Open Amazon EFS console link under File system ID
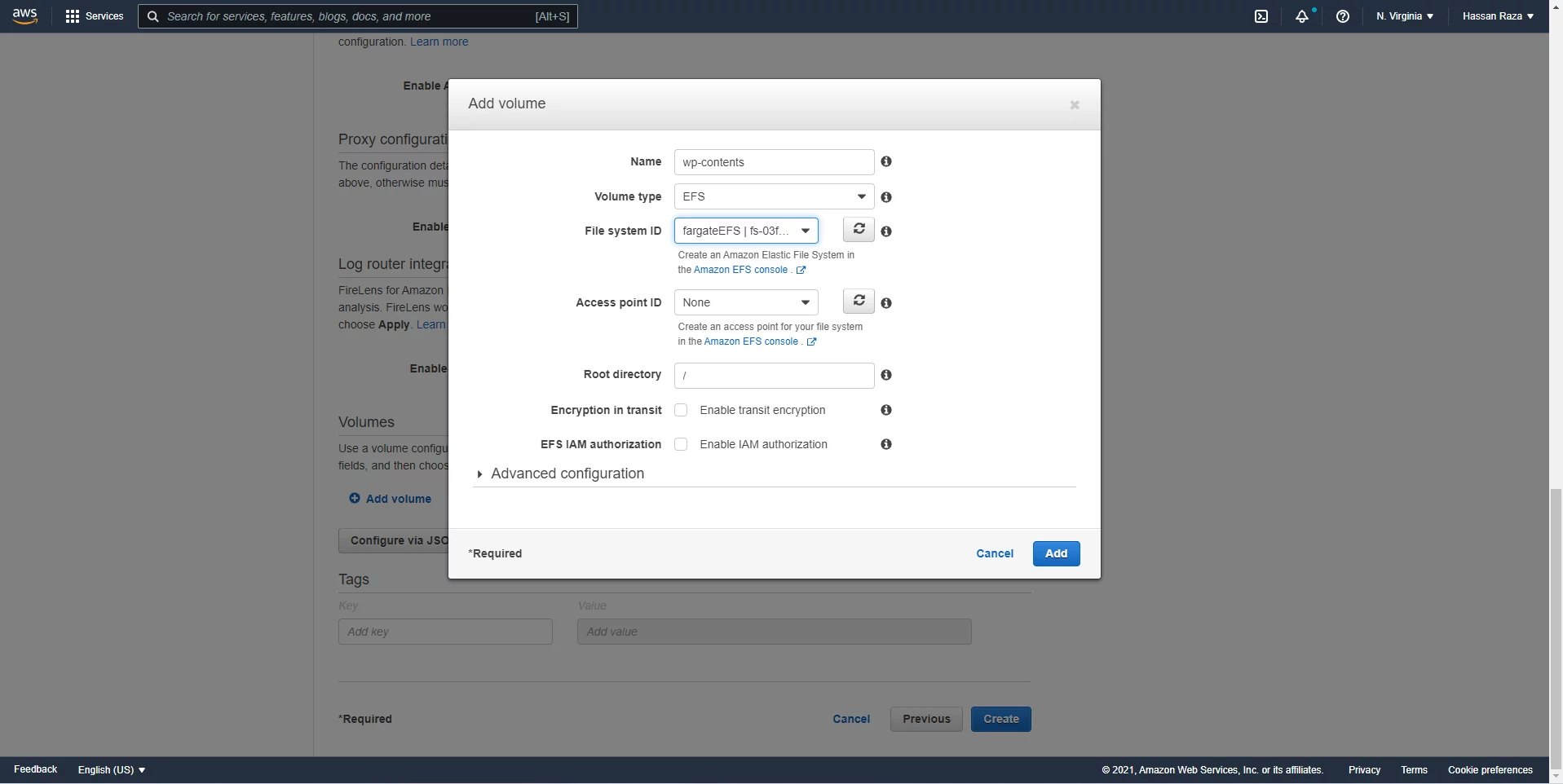The width and height of the screenshot is (1563, 784). point(740,270)
